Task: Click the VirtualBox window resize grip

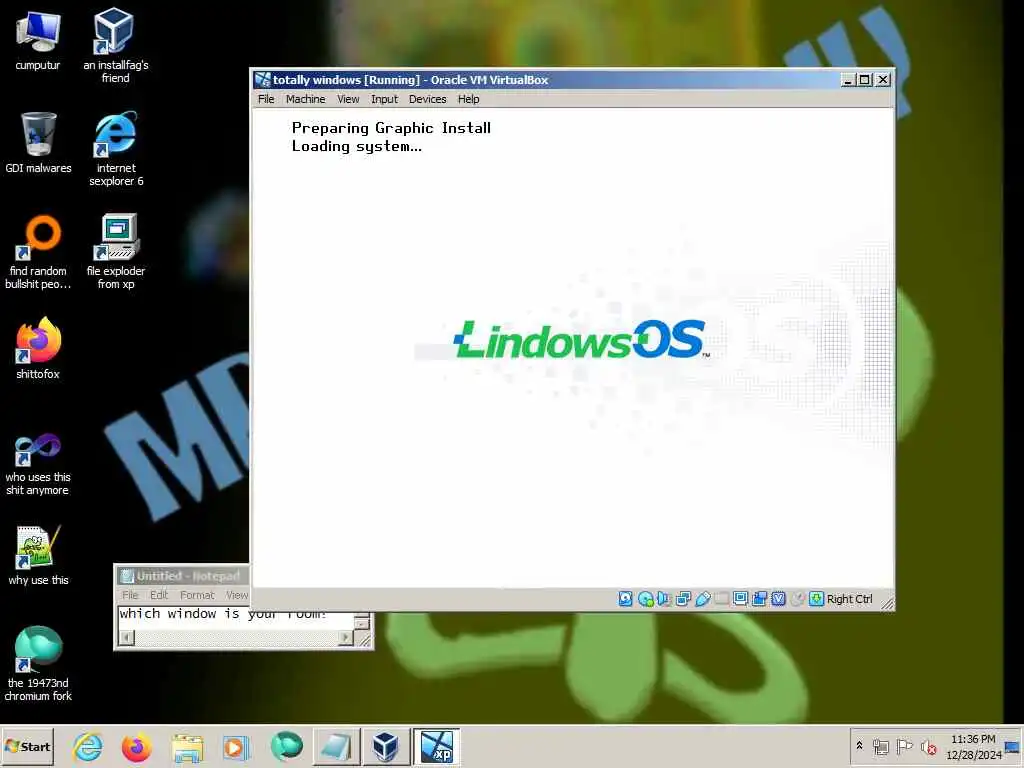Action: coord(887,603)
